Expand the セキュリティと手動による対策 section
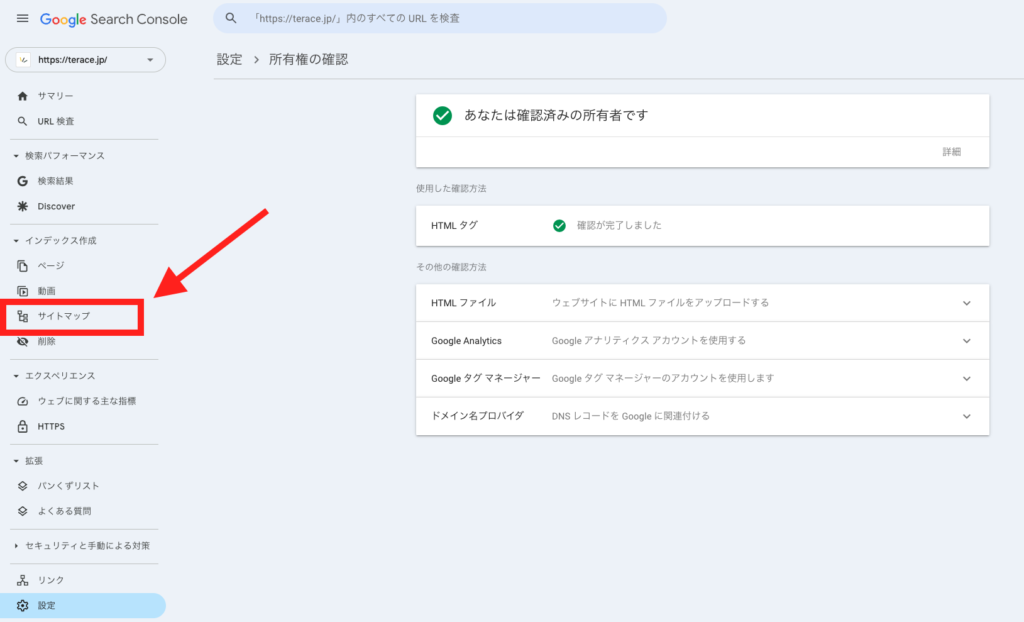This screenshot has height=622, width=1024. coord(16,546)
